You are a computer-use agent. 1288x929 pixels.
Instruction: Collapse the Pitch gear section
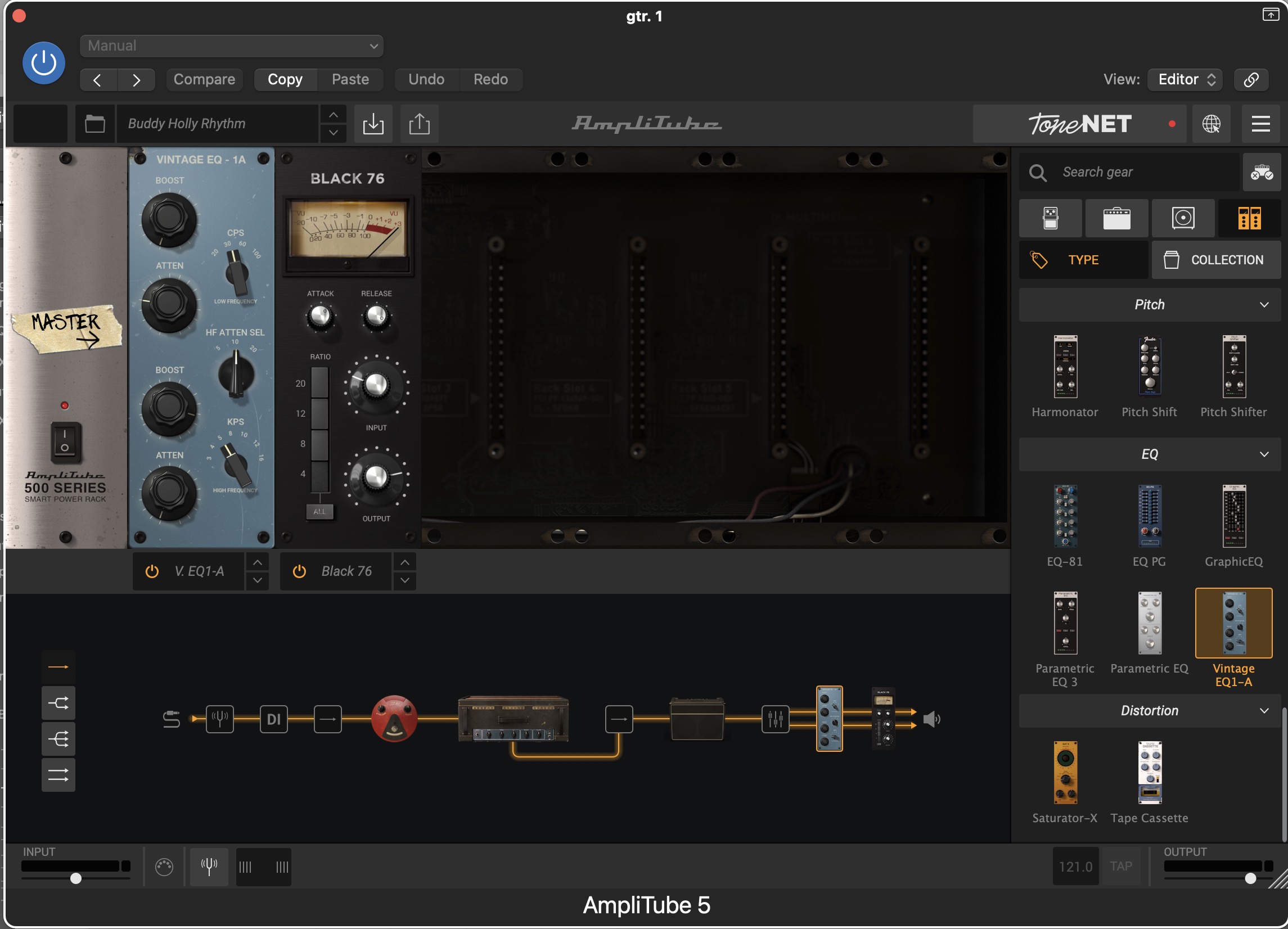[1150, 304]
